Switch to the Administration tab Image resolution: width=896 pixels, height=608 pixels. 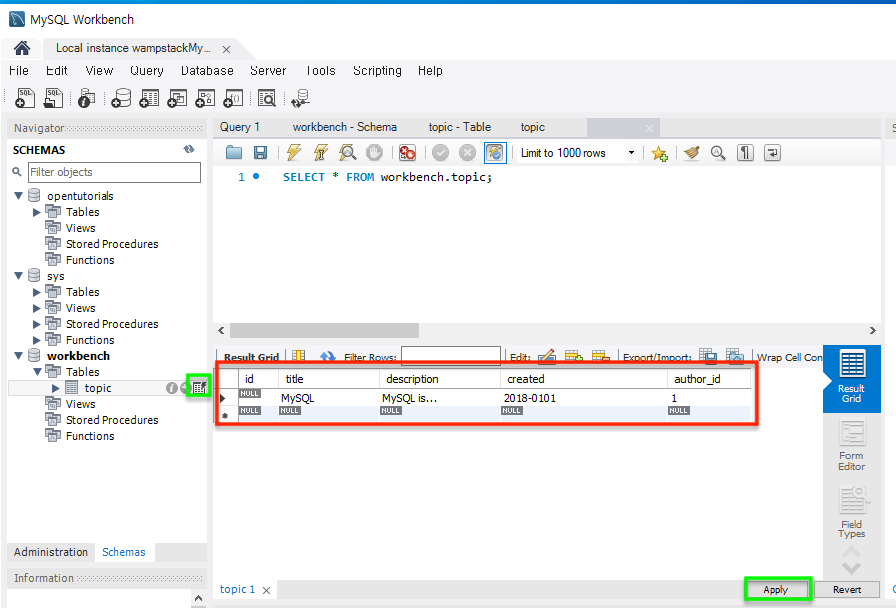coord(51,552)
